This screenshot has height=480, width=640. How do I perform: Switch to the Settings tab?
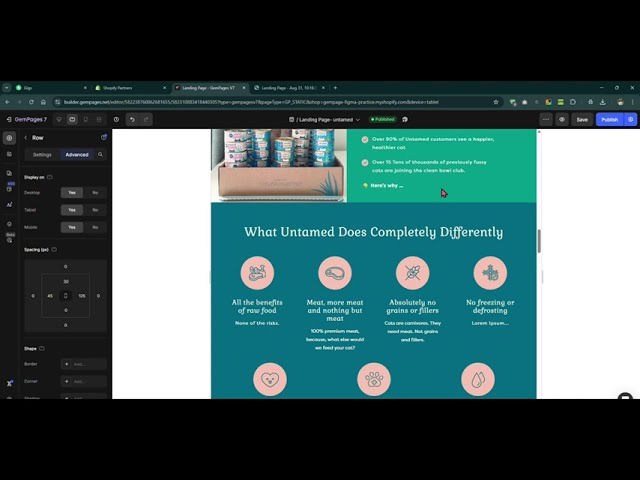point(42,155)
